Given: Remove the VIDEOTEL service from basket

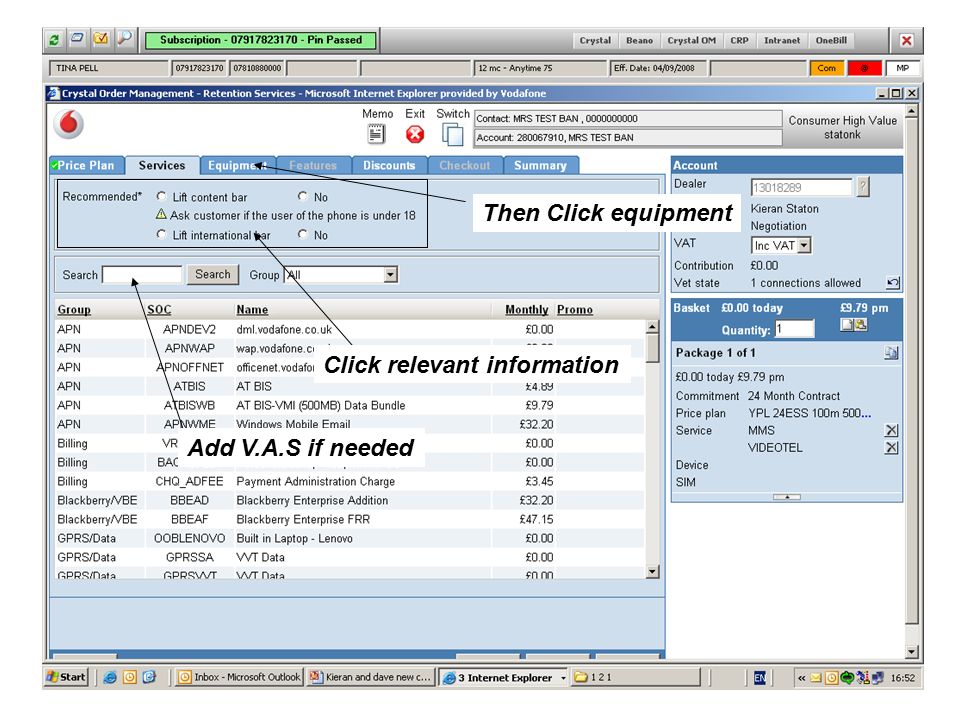Looking at the screenshot, I should point(891,448).
